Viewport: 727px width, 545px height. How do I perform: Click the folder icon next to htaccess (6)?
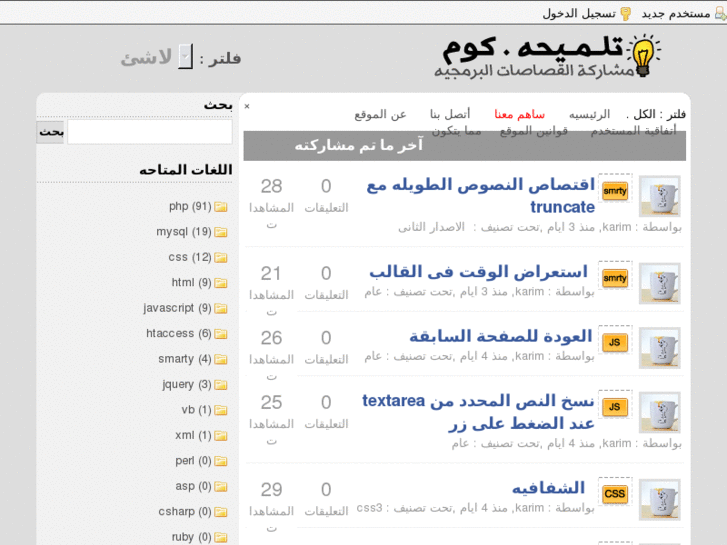tap(221, 334)
